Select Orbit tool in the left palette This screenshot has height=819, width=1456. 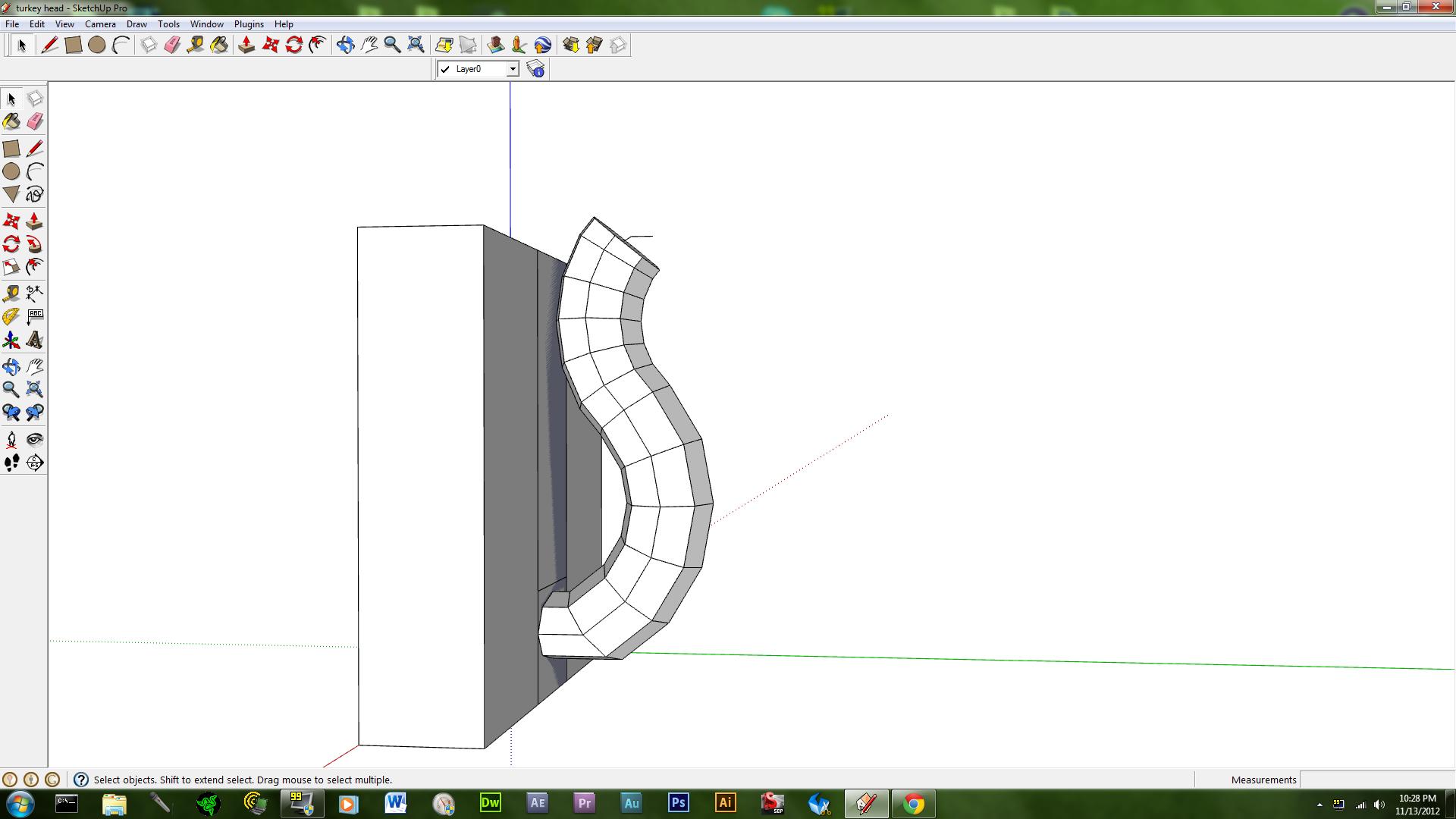point(11,367)
